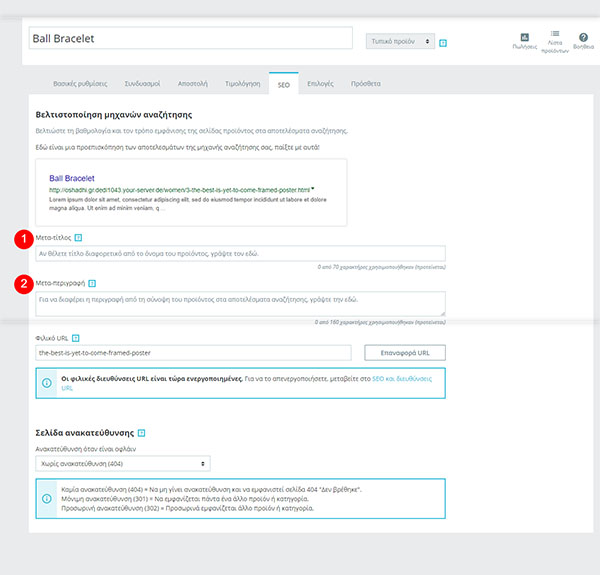
Task: Open the Πρόσθετα tab
Action: click(x=365, y=83)
